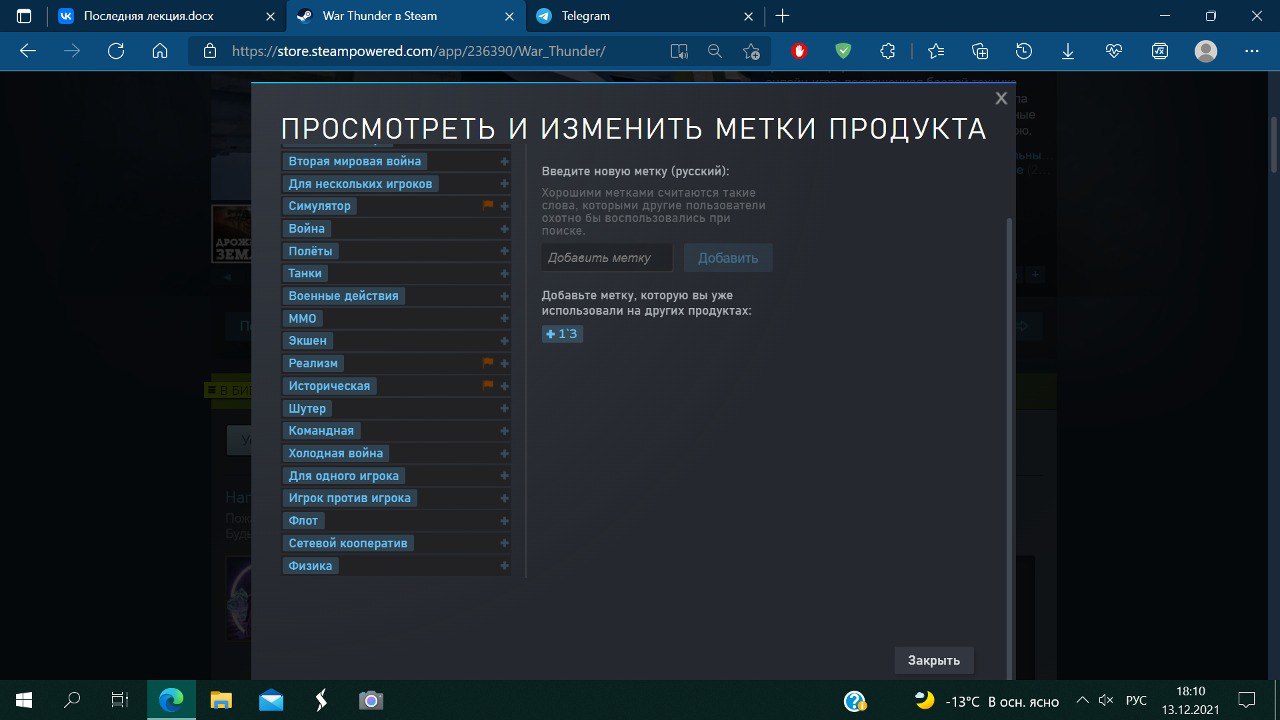Add 'Игрок против игрока' using its plus icon
1280x720 pixels.
(505, 498)
